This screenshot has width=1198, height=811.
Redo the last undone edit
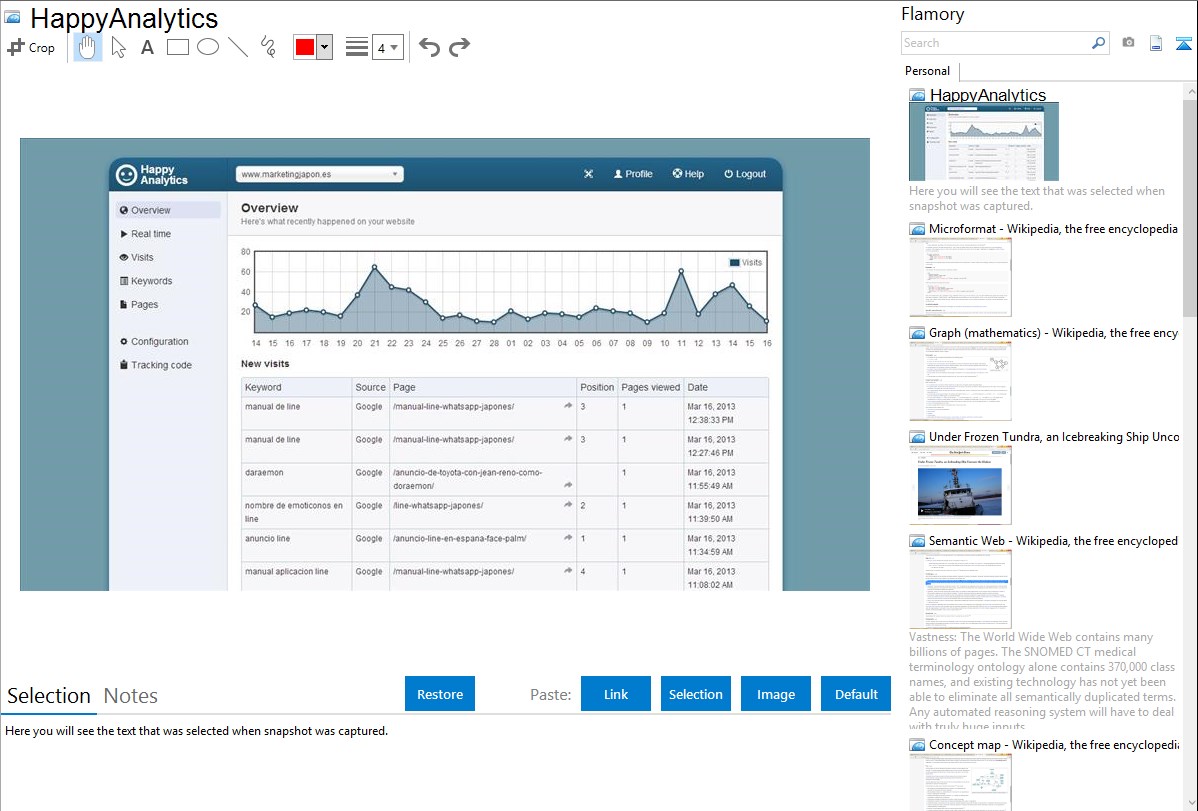459,47
